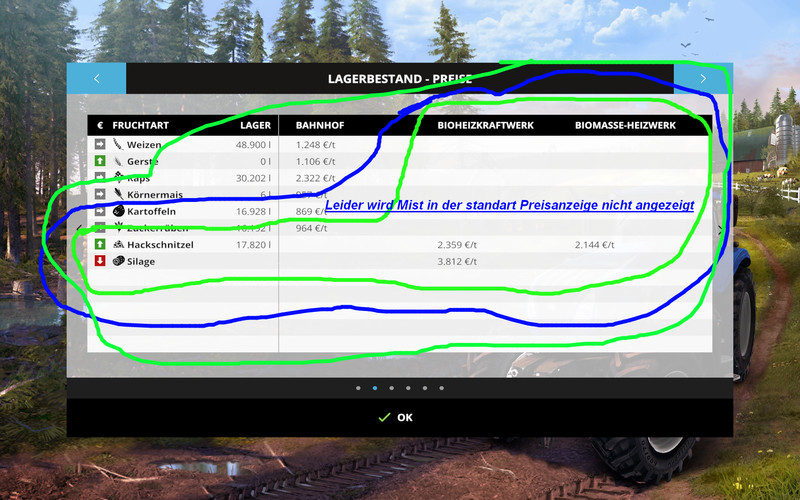Go to the next page with the top-right arrow

[x=703, y=78]
